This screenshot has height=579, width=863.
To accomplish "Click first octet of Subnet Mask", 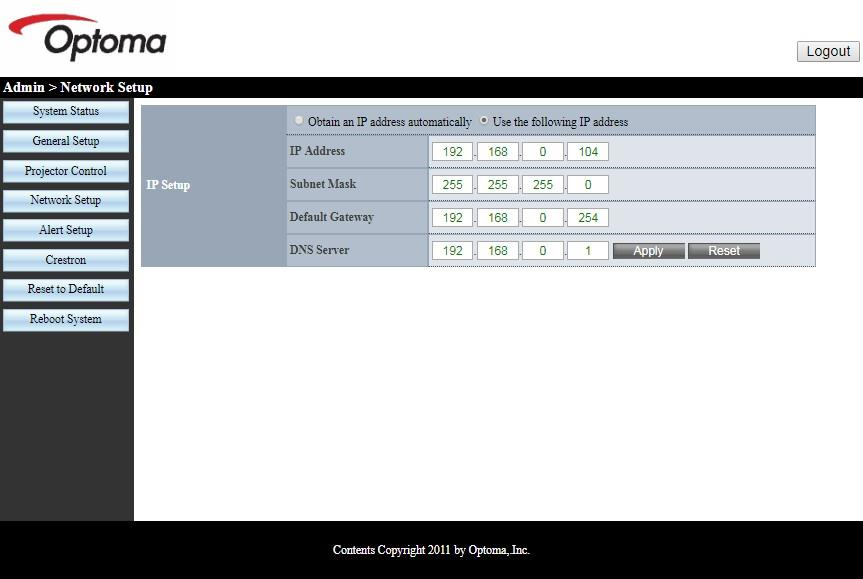I will pyautogui.click(x=453, y=185).
